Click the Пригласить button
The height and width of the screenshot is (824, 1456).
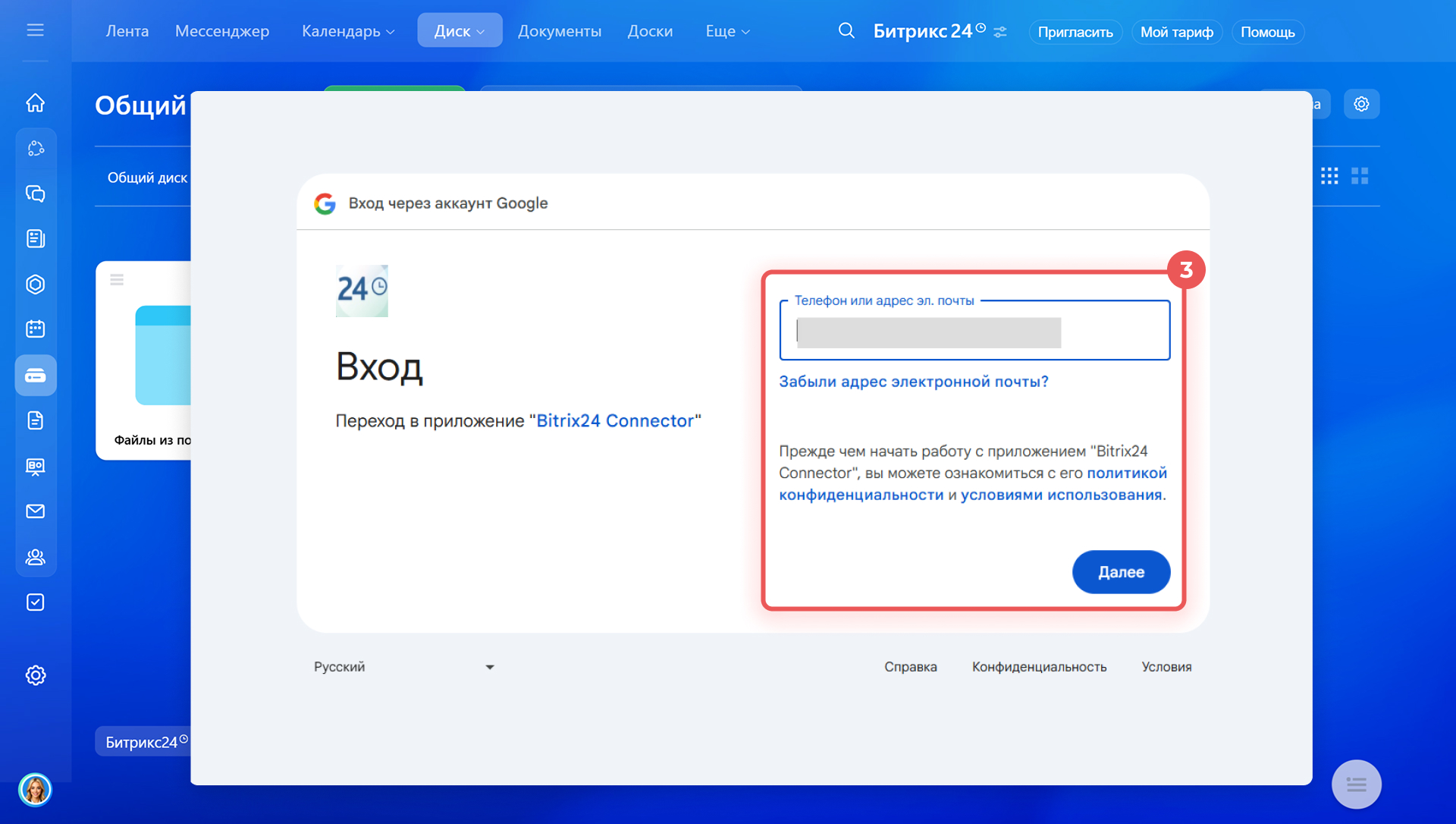pos(1075,32)
